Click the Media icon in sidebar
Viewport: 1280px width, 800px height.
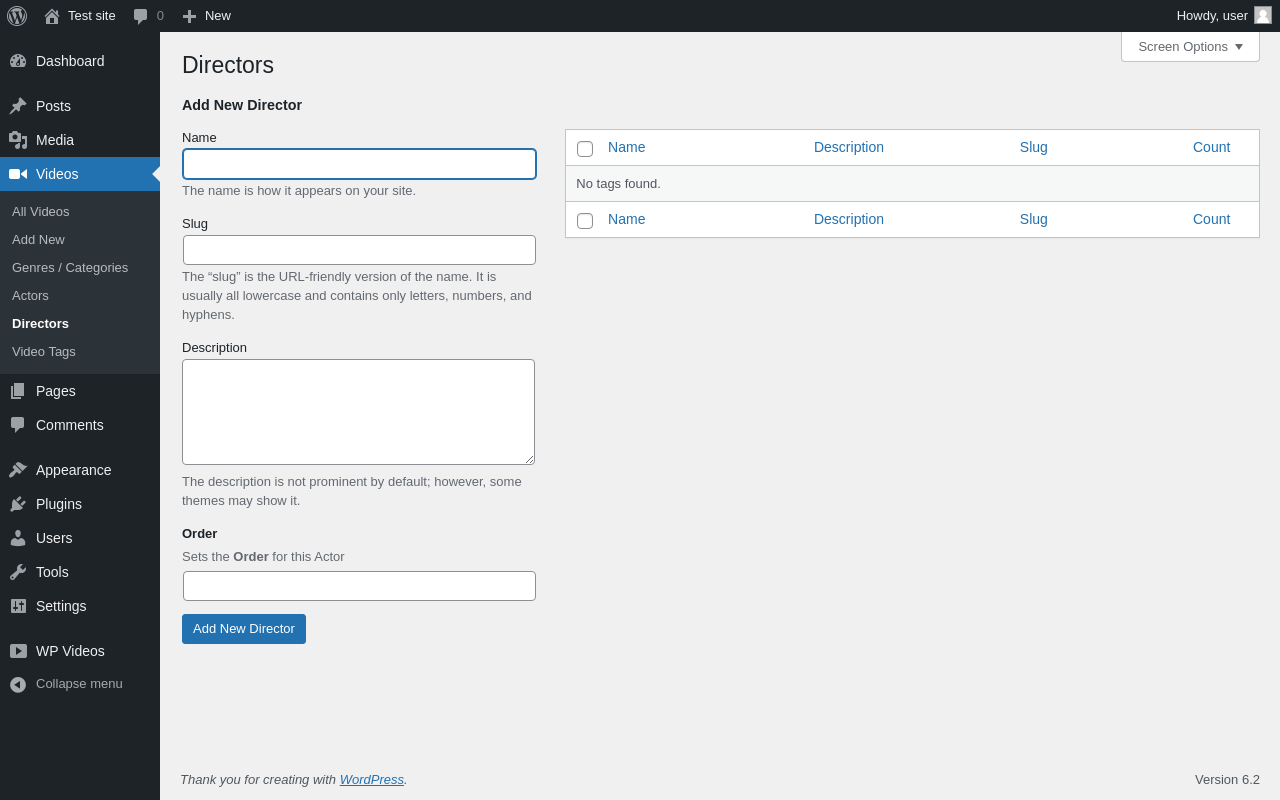click(x=18, y=140)
